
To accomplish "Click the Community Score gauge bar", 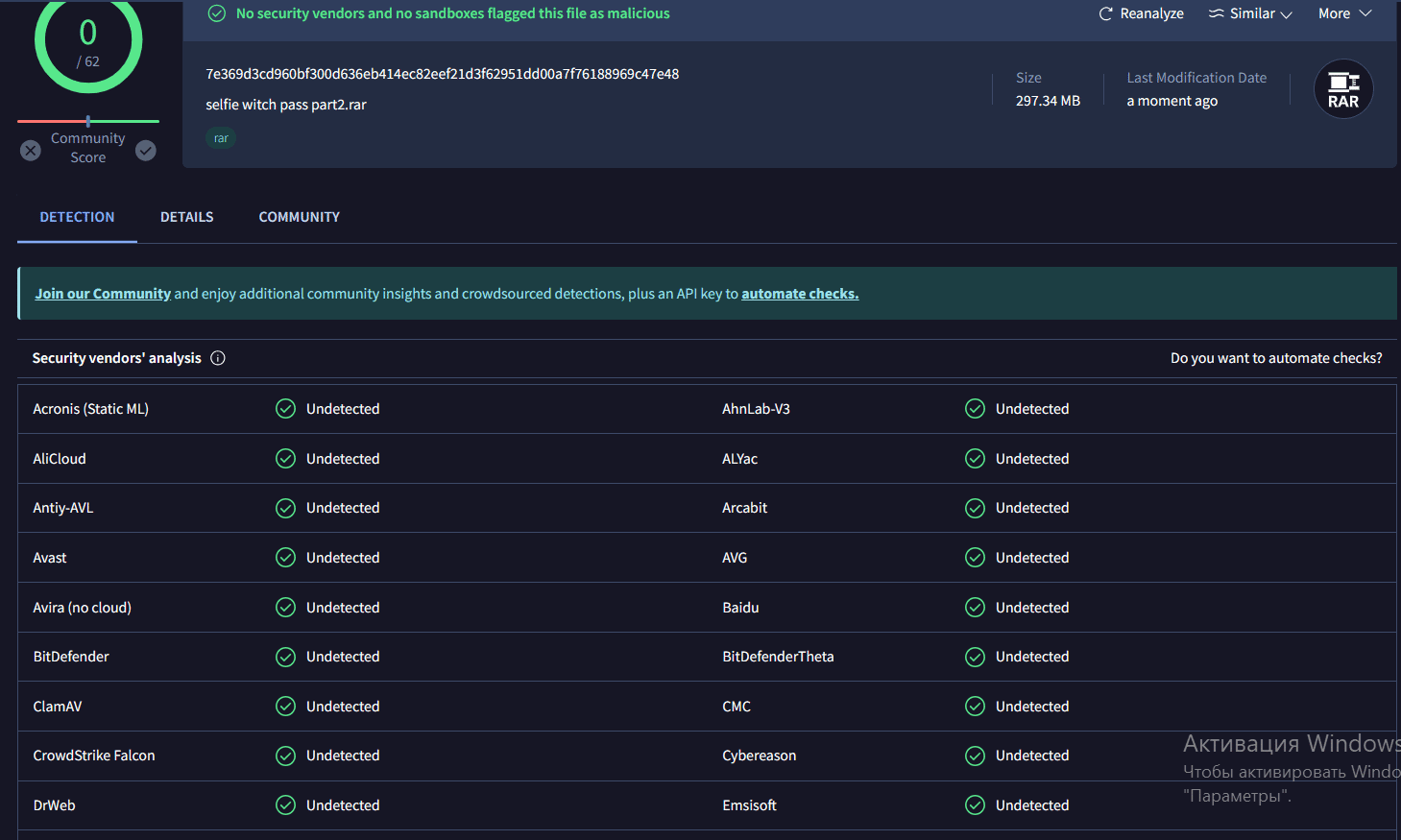I will point(87,121).
